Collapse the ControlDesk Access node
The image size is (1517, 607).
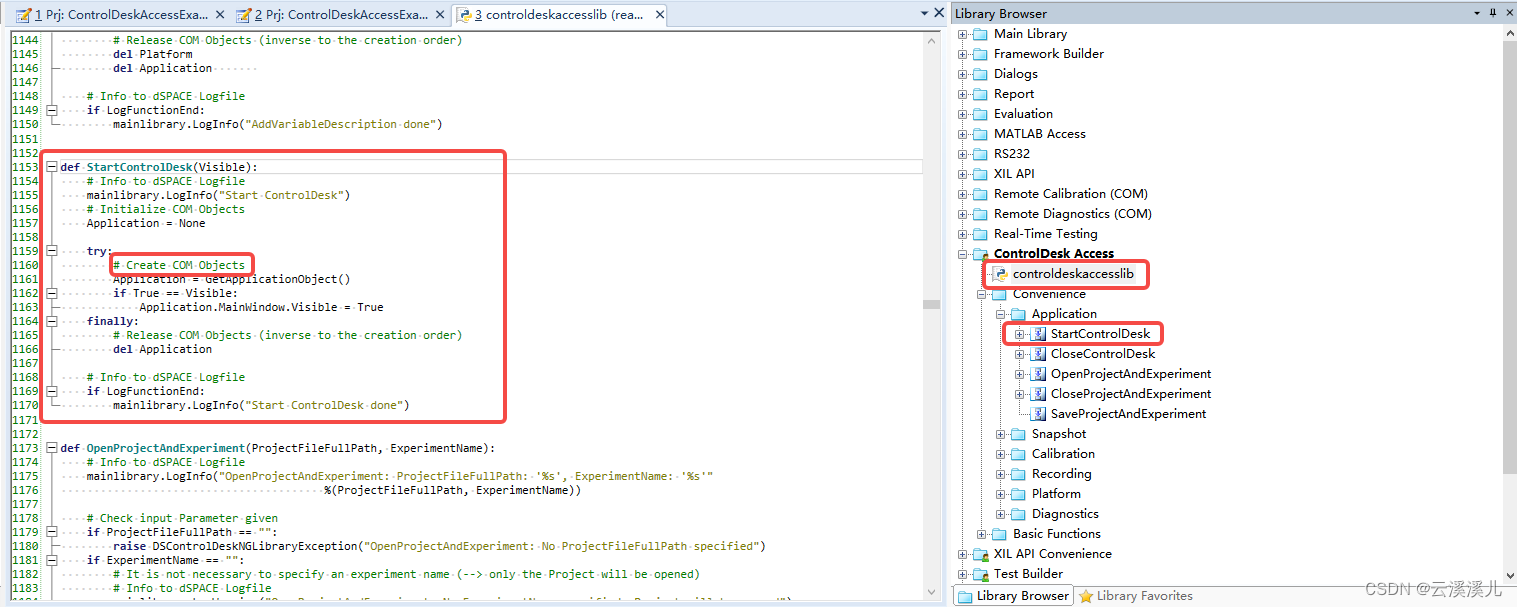point(963,254)
